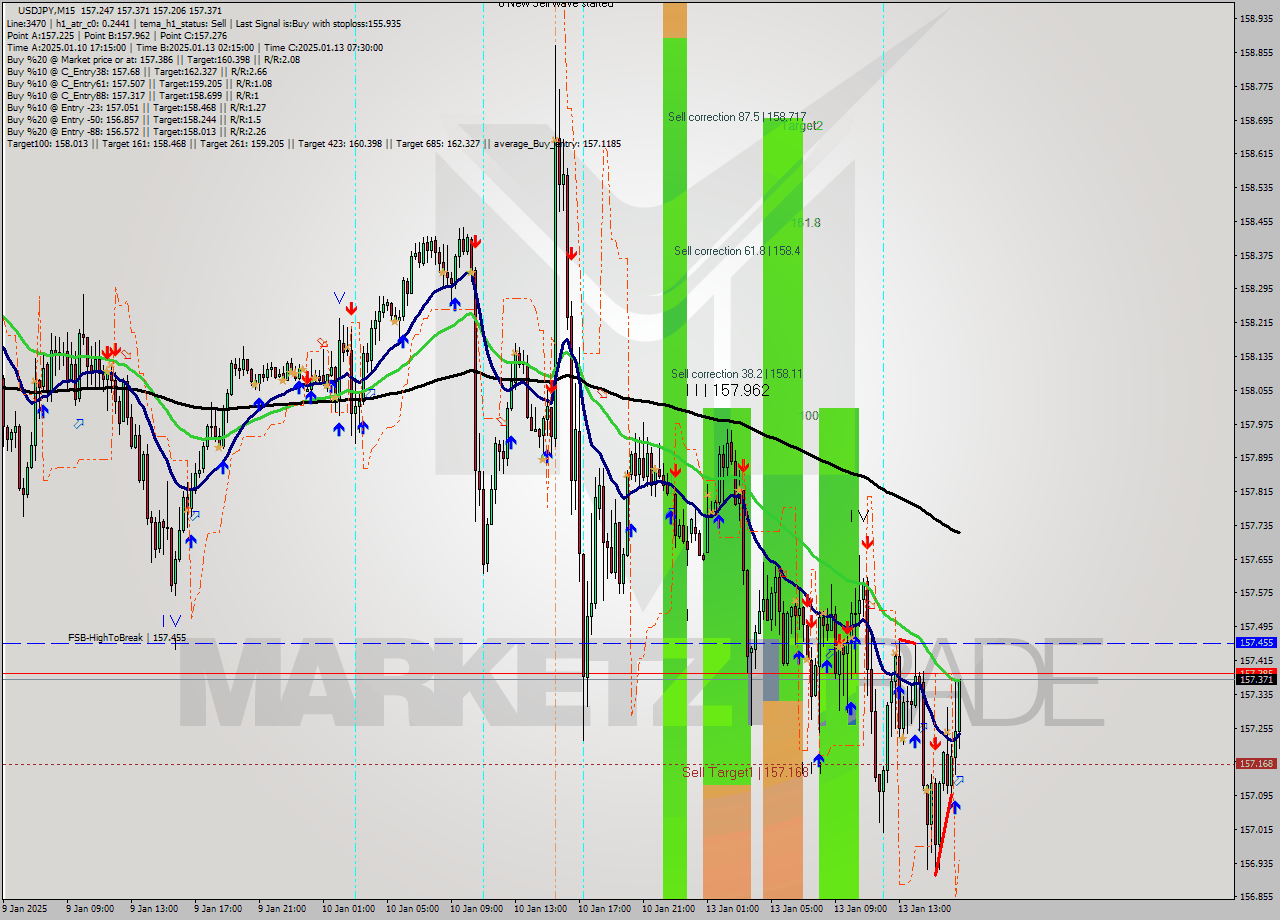
Task: Click the 157.575 price scale label
Action: pos(1256,592)
